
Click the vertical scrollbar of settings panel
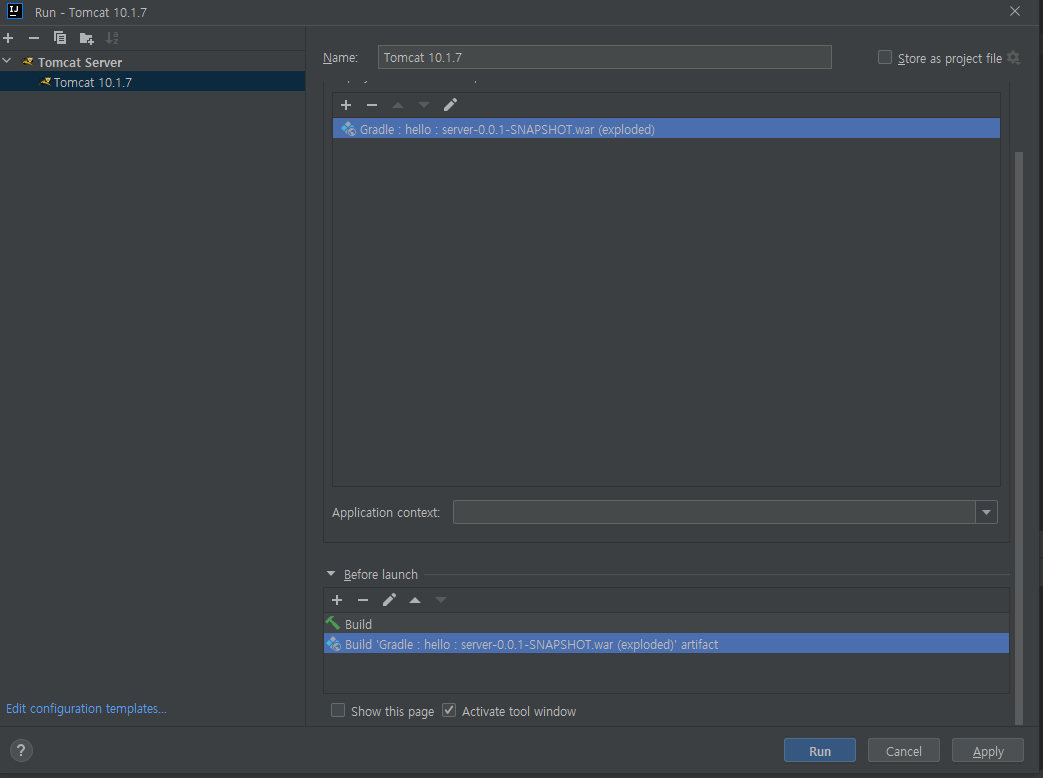click(1018, 438)
